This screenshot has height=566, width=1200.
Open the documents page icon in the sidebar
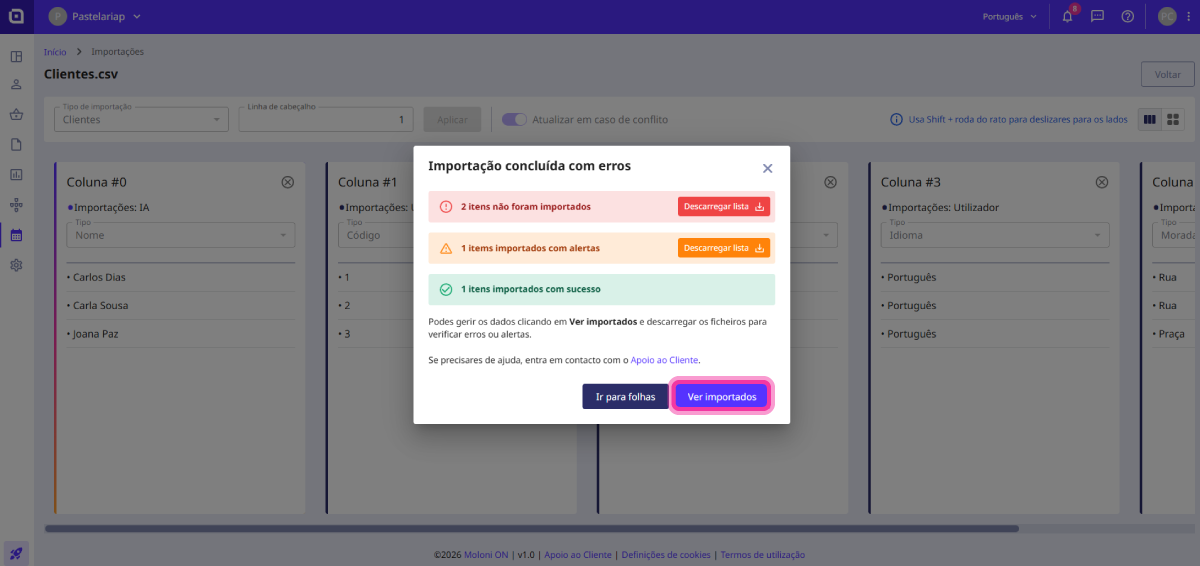tap(16, 144)
